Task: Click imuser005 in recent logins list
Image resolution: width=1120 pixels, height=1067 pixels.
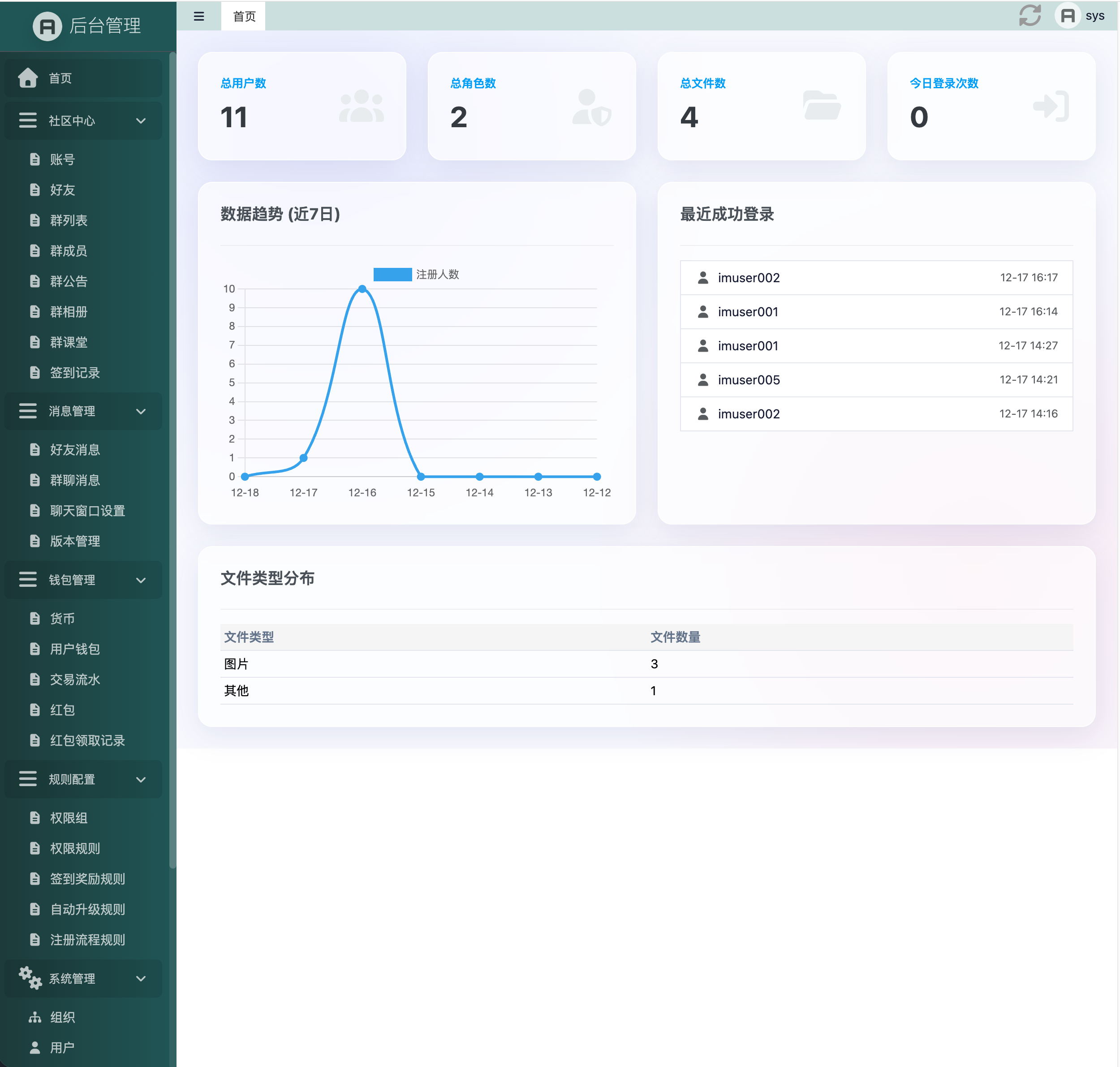Action: pyautogui.click(x=749, y=380)
